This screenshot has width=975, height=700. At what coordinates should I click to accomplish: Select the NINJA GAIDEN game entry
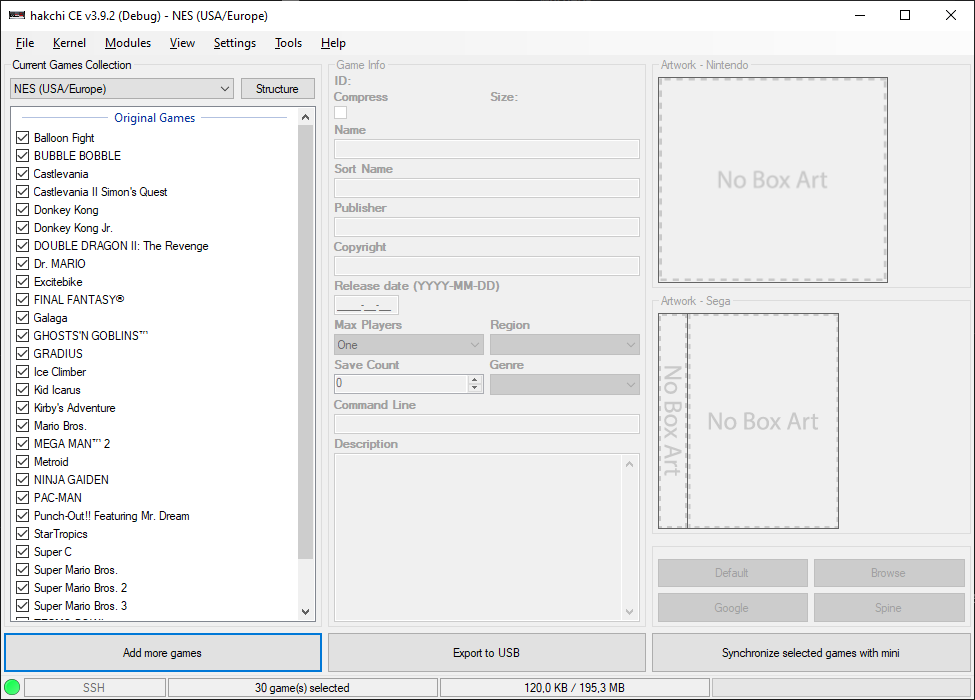(72, 480)
